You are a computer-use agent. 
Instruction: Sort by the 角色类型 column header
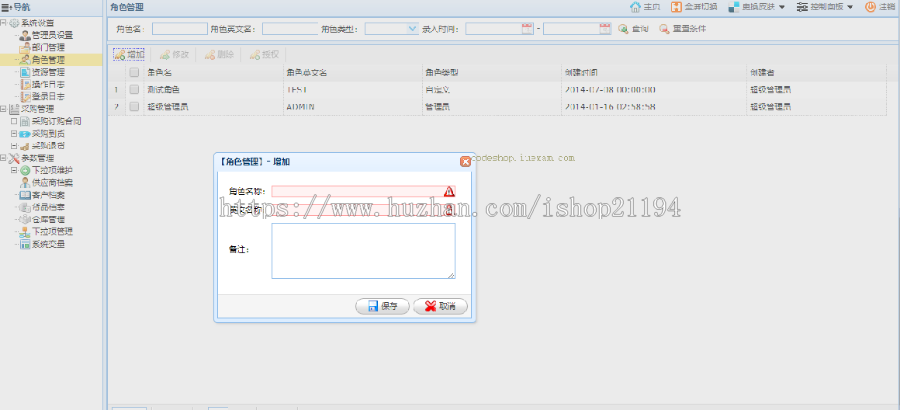(x=491, y=72)
